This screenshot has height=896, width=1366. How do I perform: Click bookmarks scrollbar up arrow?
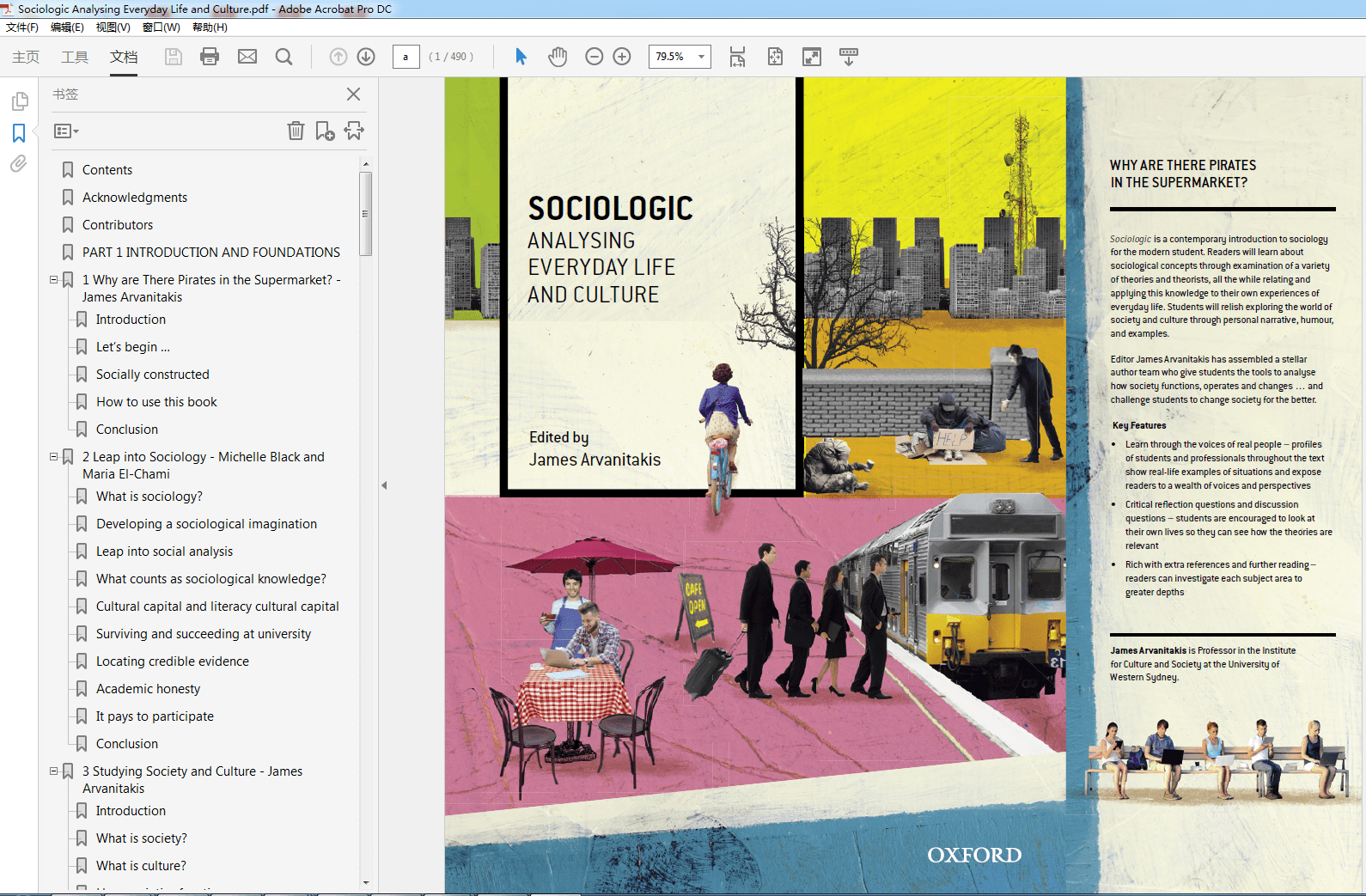(x=366, y=163)
